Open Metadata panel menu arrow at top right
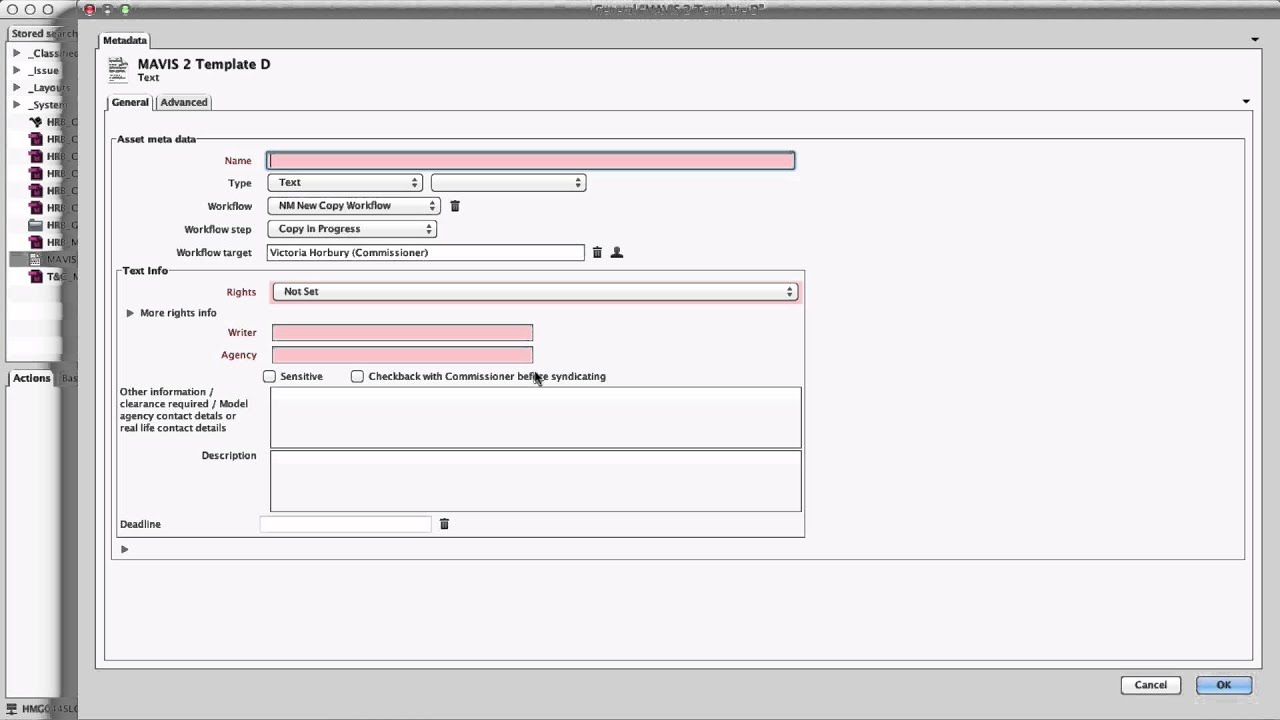 [1255, 40]
